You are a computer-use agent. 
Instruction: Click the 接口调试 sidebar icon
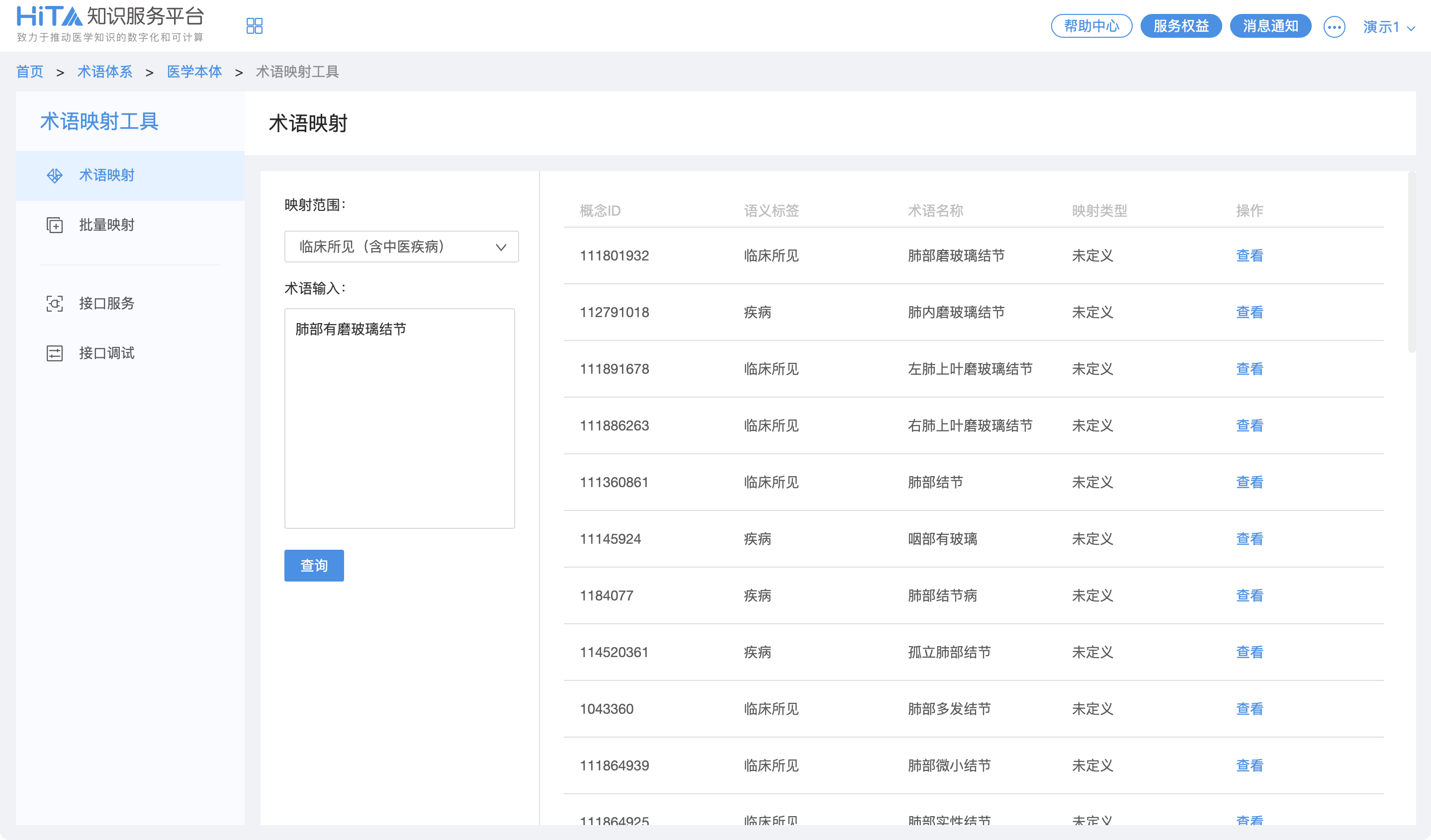pyautogui.click(x=55, y=353)
